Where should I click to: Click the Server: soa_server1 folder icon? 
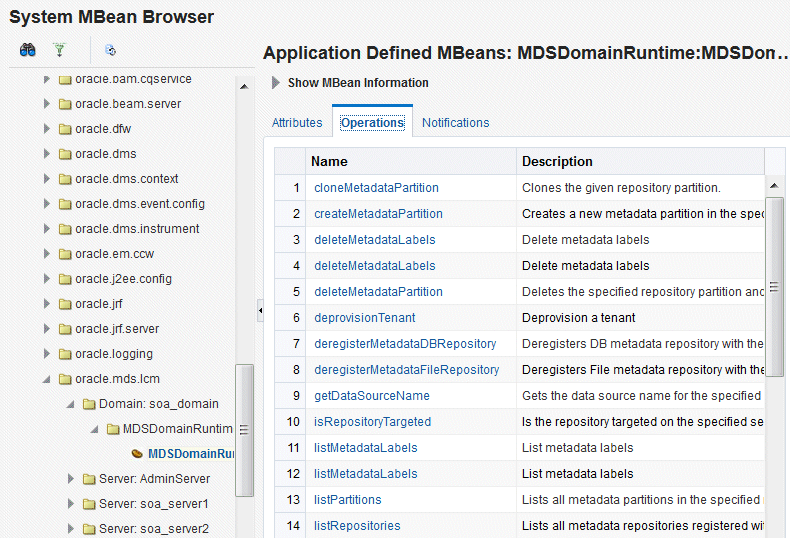coord(89,504)
